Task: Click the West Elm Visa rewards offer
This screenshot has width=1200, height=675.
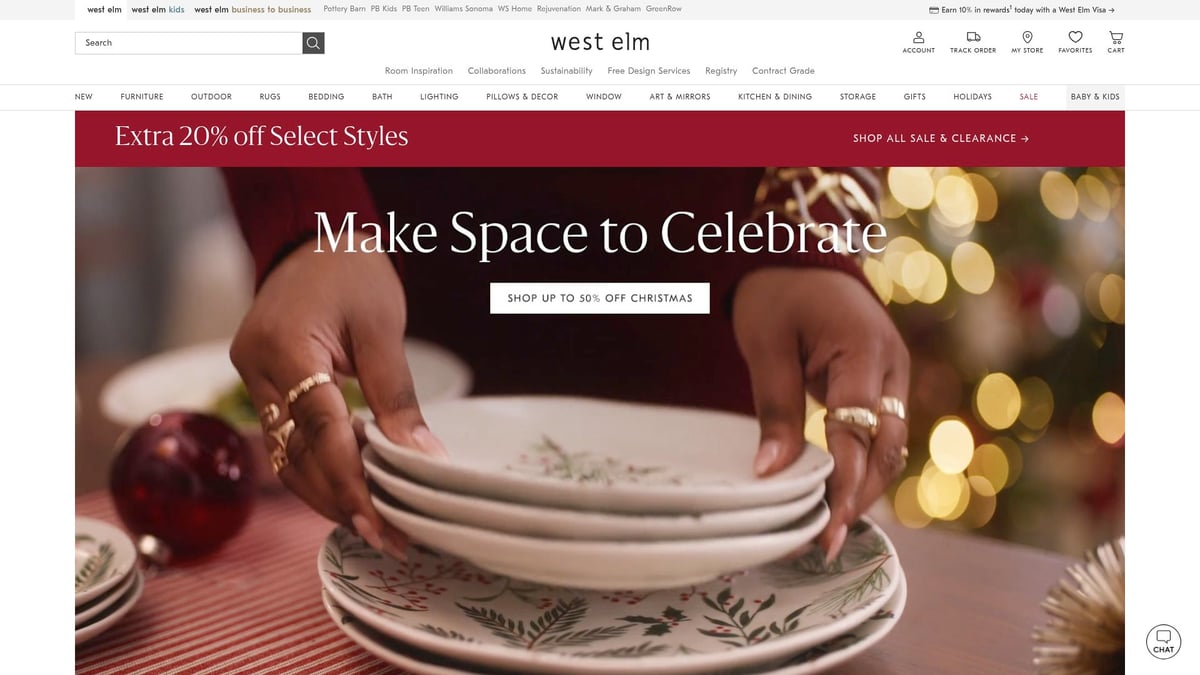Action: click(1022, 10)
